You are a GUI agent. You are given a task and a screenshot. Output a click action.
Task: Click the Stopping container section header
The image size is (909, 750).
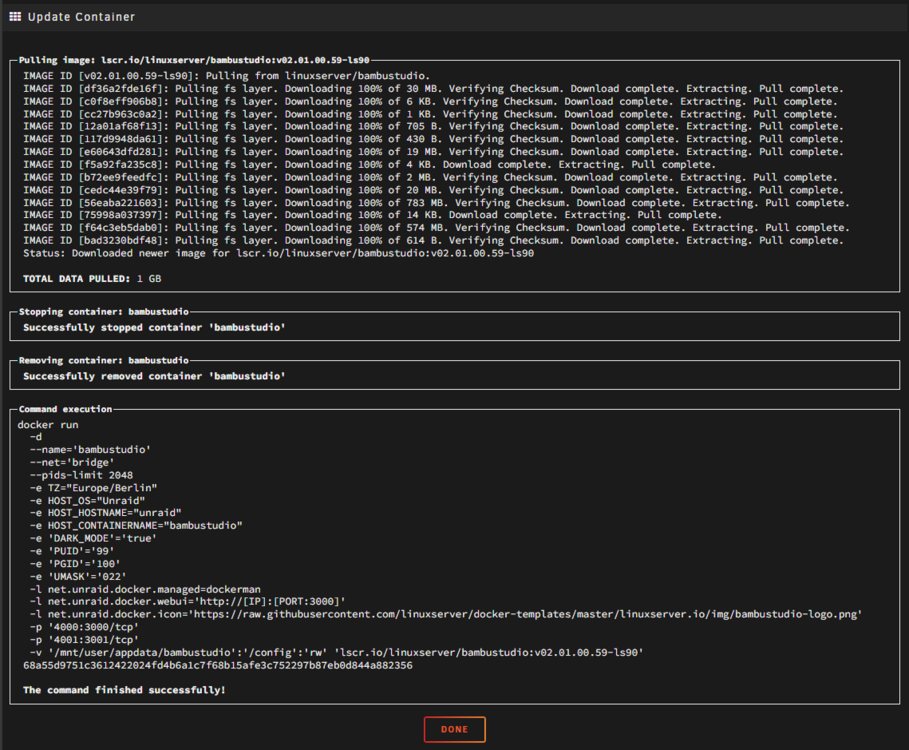(x=104, y=311)
